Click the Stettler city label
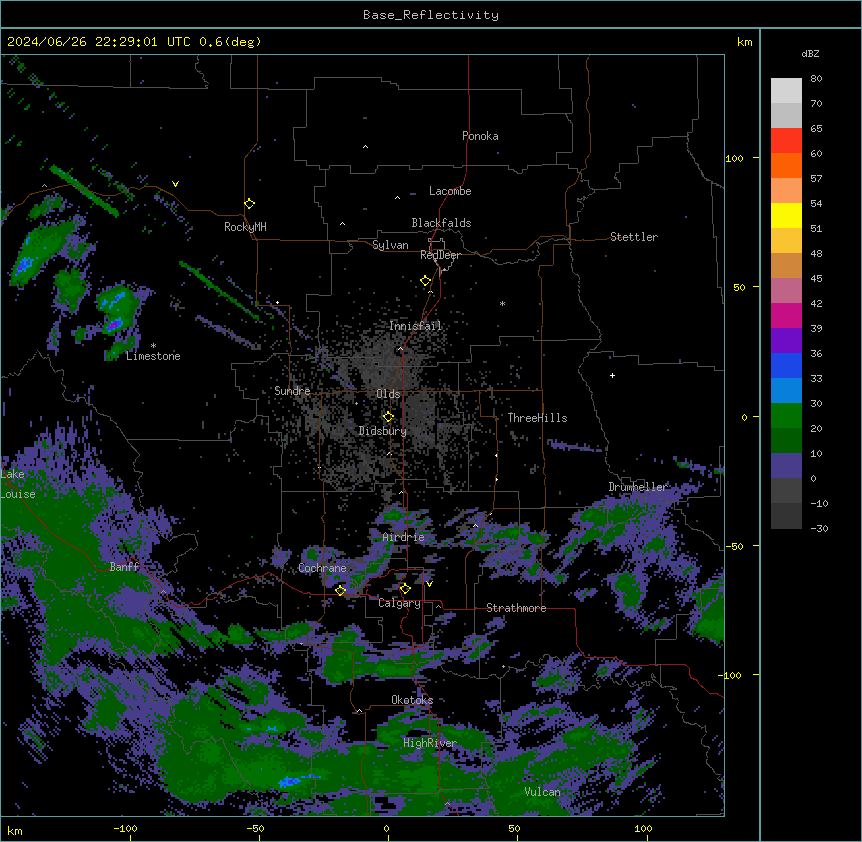 click(x=634, y=237)
